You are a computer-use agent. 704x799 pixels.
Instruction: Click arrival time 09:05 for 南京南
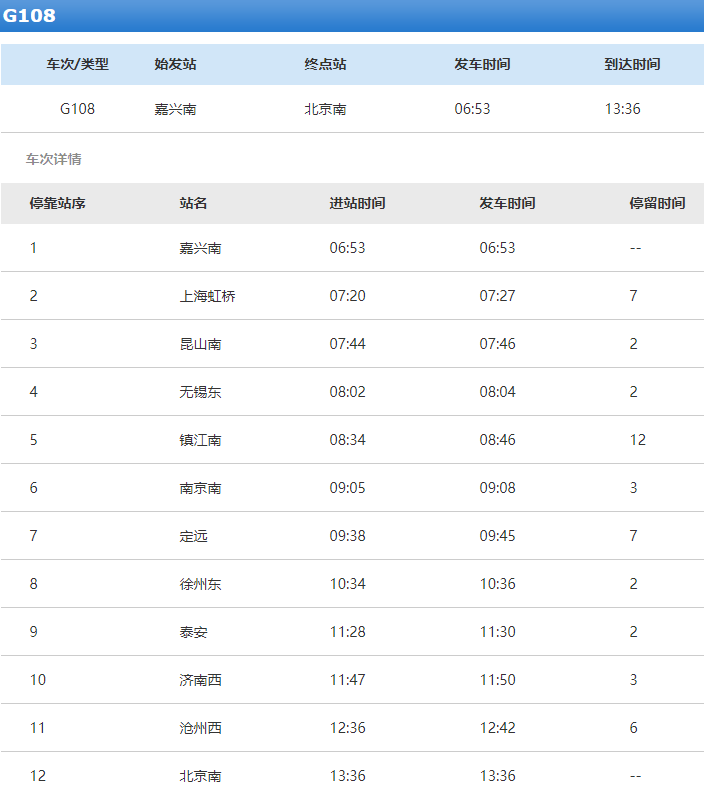(347, 488)
